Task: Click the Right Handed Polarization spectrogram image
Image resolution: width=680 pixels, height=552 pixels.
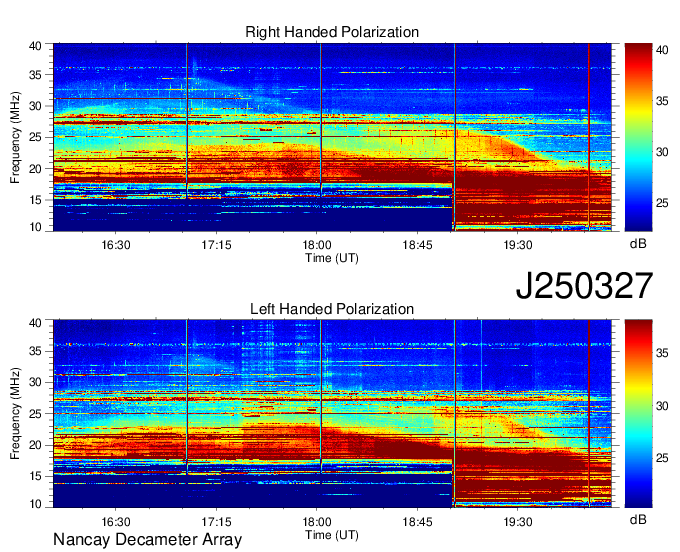Action: 332,137
